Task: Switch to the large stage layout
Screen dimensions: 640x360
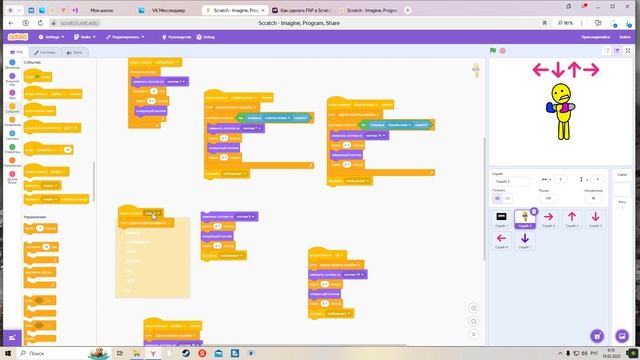Action: point(617,51)
